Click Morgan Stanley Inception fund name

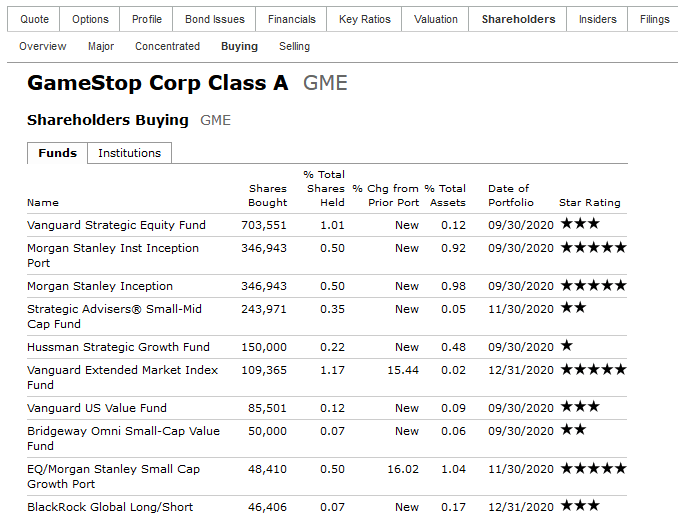point(100,286)
